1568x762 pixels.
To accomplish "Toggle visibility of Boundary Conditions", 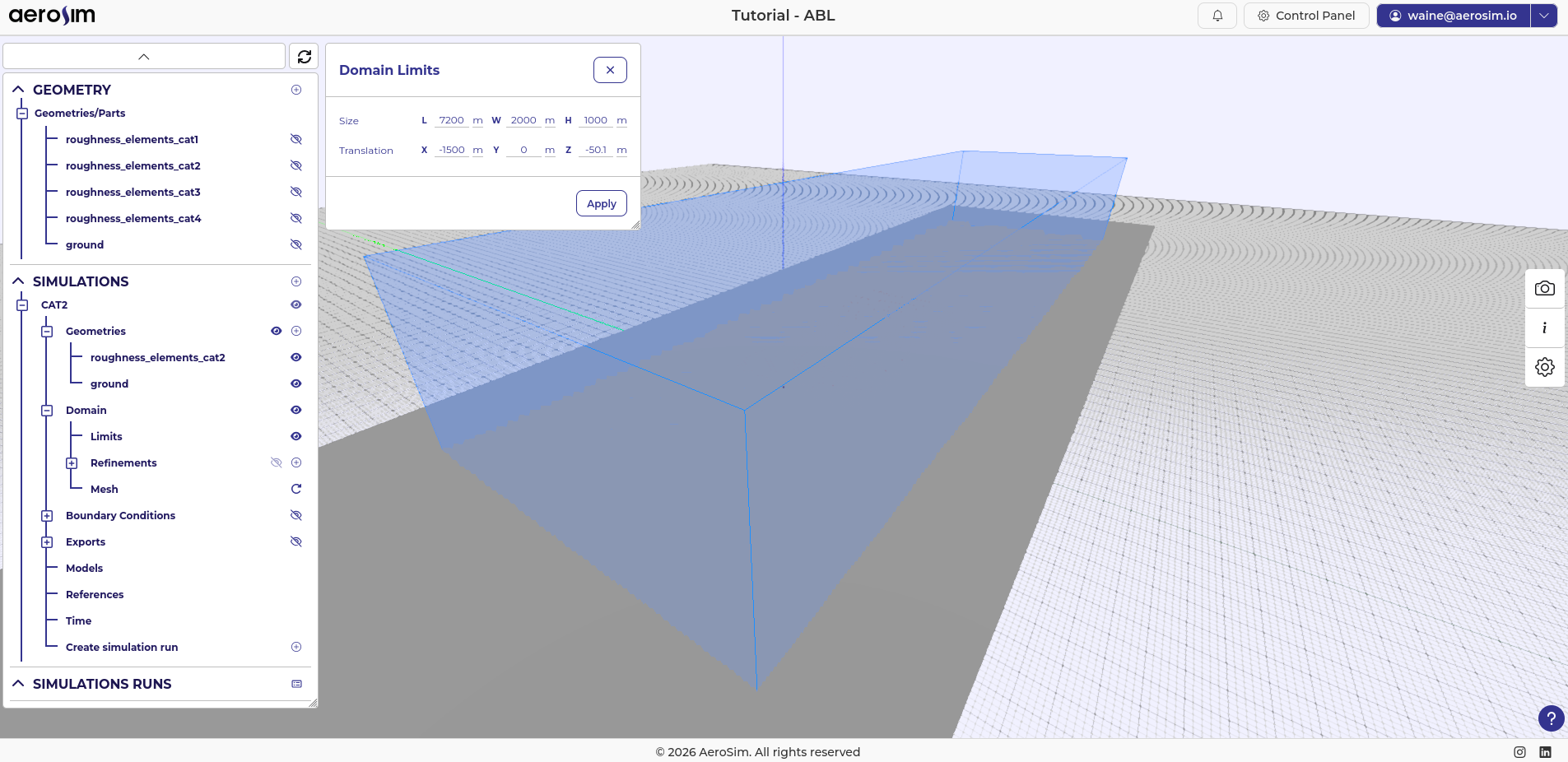I will click(296, 515).
